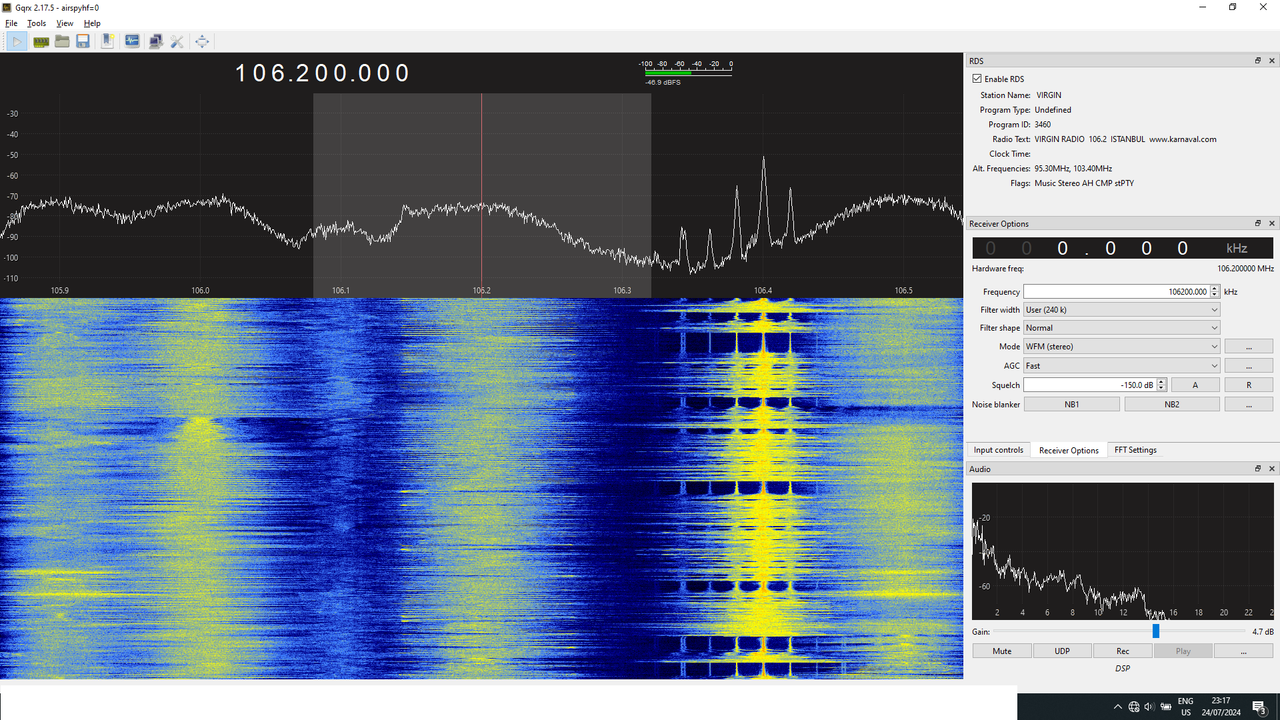Toggle full screen arrows icon
Screen dimensions: 1280x720
pyautogui.click(x=202, y=41)
